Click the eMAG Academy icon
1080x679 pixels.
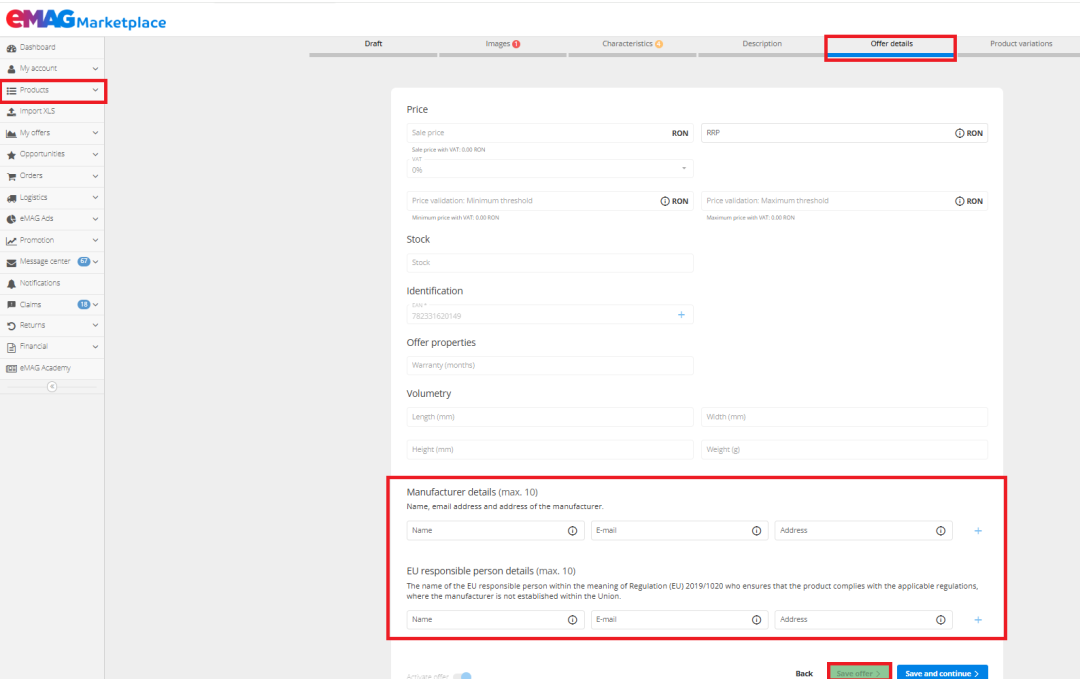coord(11,368)
